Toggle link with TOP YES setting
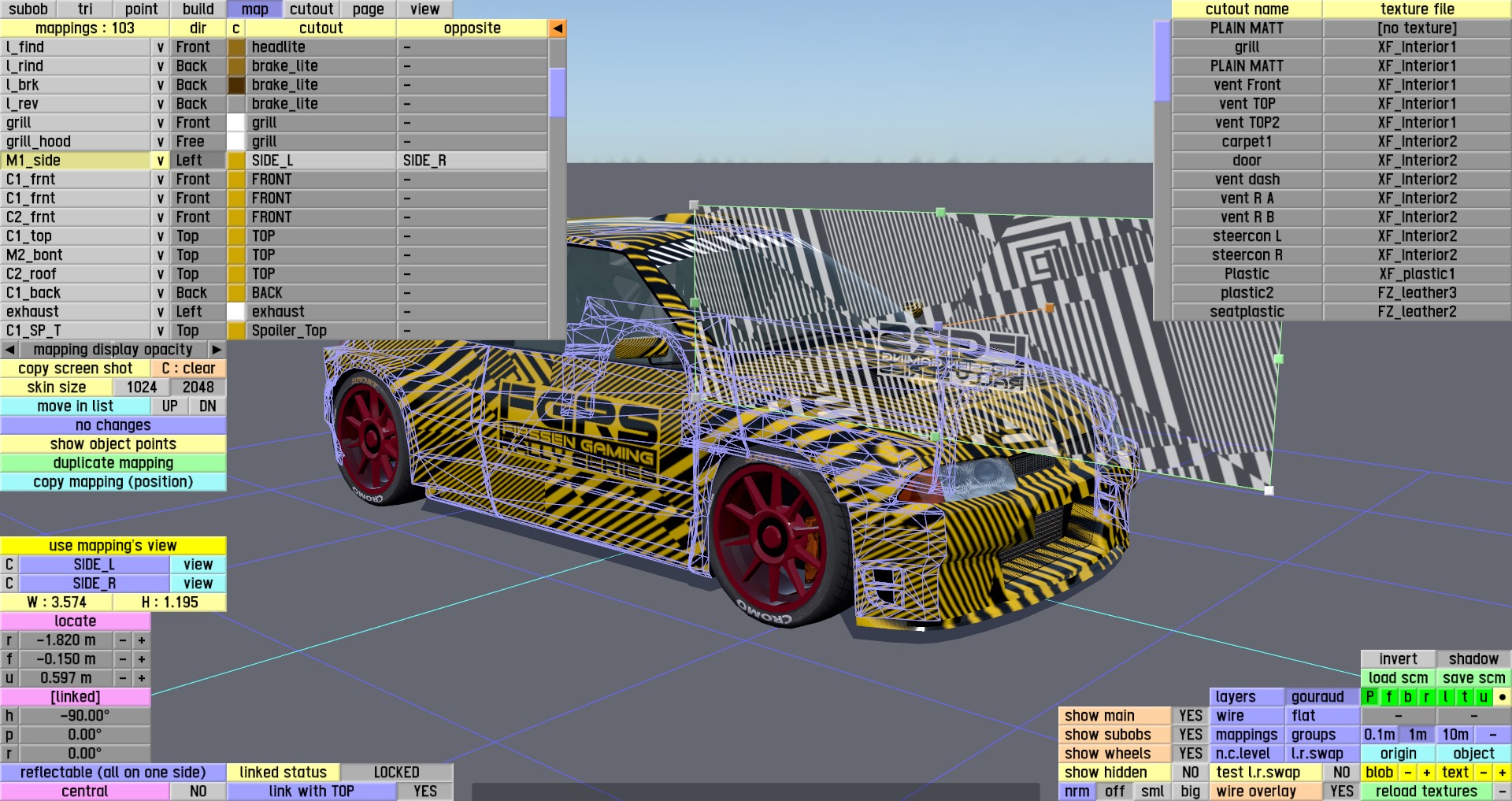The image size is (1512, 801). [425, 792]
